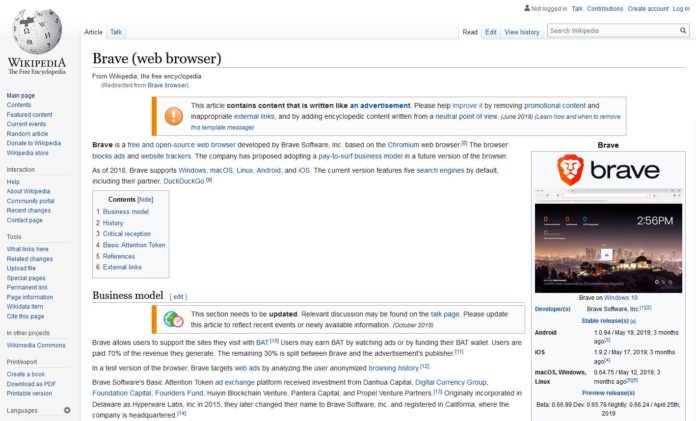Click the orange exclamation warning icon
Image resolution: width=696 pixels, height=421 pixels.
[174, 116]
